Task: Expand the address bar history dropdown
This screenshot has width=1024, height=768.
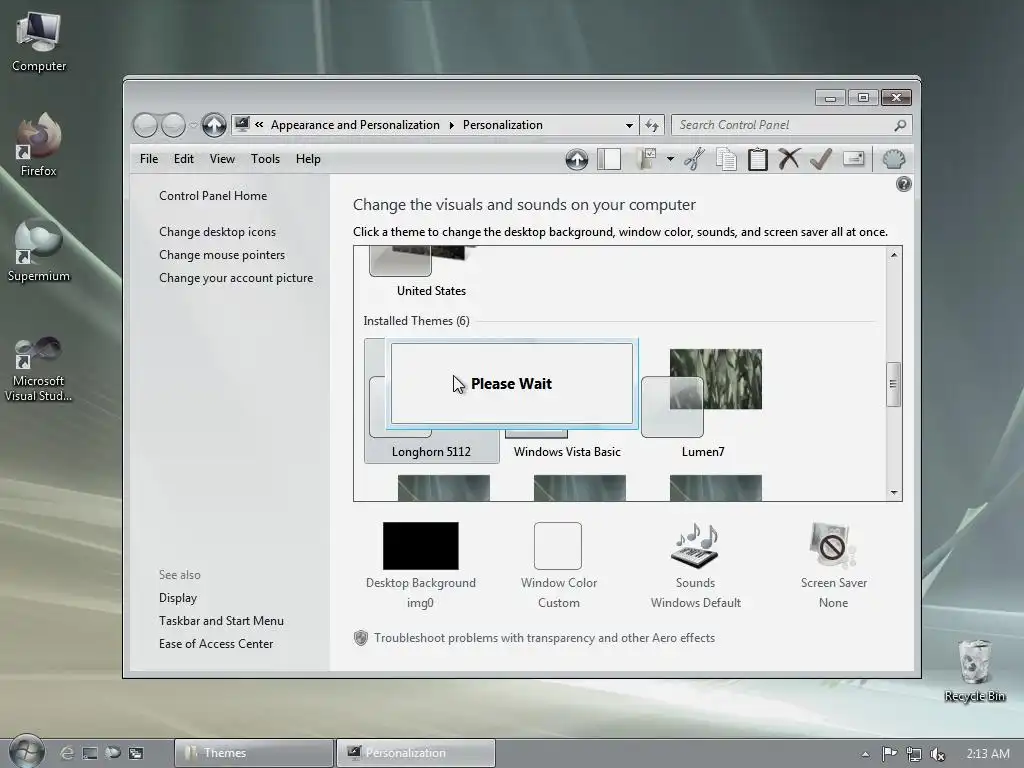Action: [x=629, y=125]
